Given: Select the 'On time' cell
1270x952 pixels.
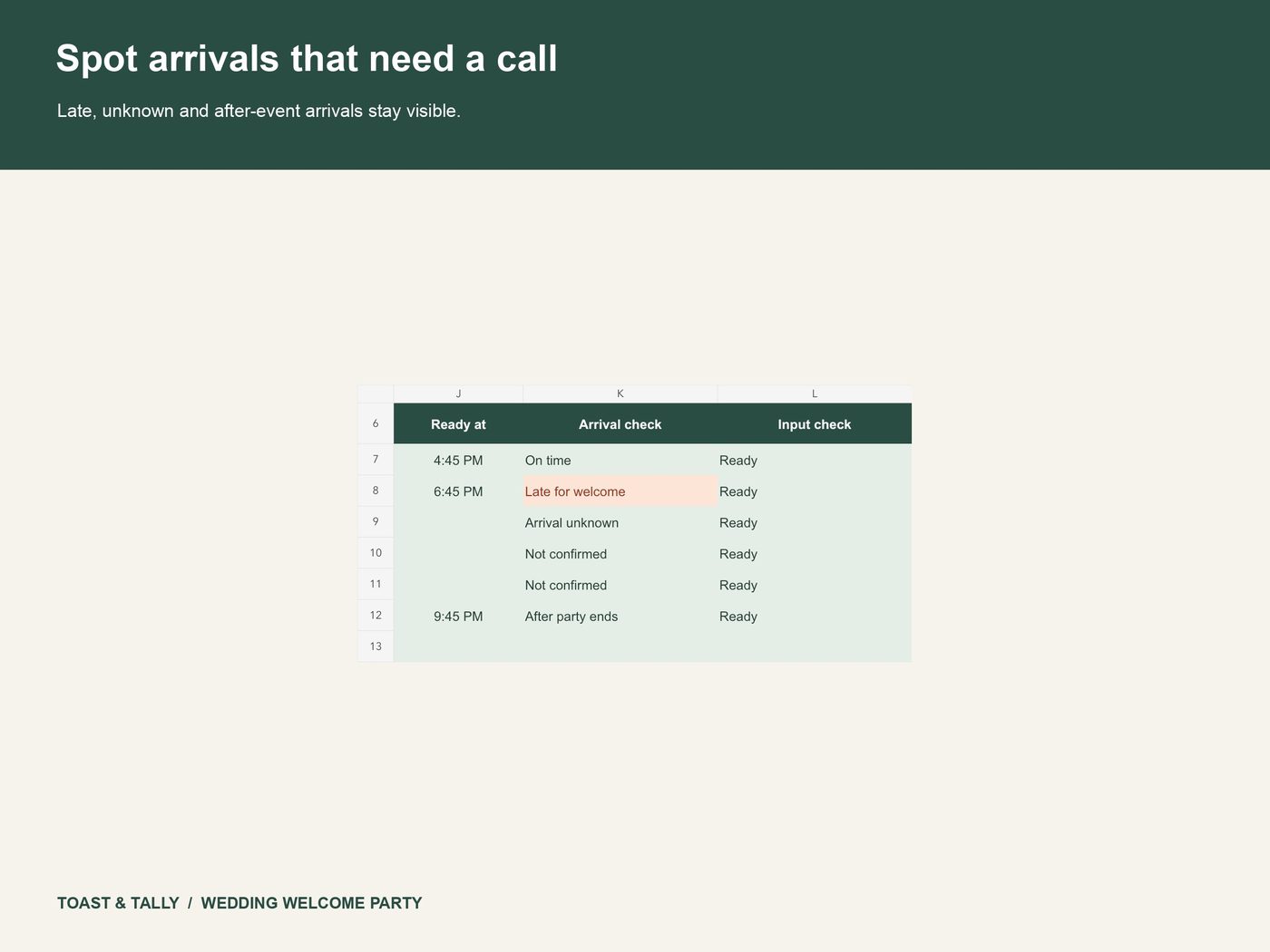Looking at the screenshot, I should pyautogui.click(x=620, y=460).
